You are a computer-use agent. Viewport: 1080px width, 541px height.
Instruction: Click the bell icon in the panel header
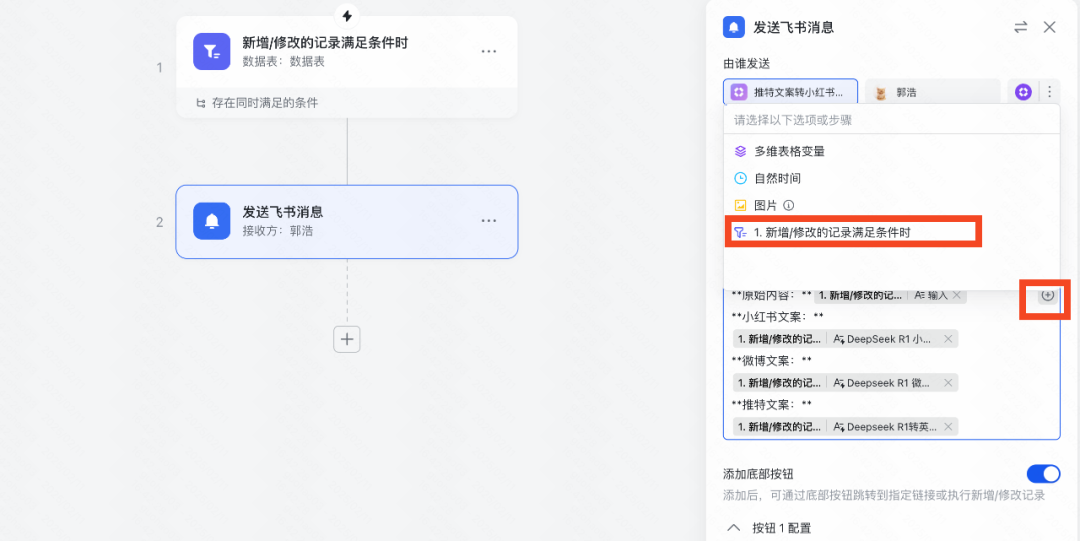click(x=734, y=28)
